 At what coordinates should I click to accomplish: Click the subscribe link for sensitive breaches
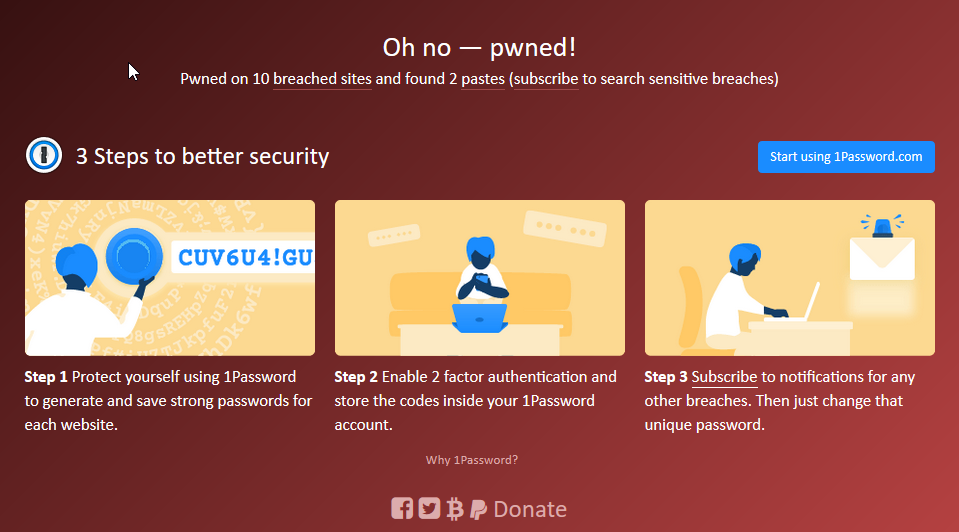tap(546, 79)
